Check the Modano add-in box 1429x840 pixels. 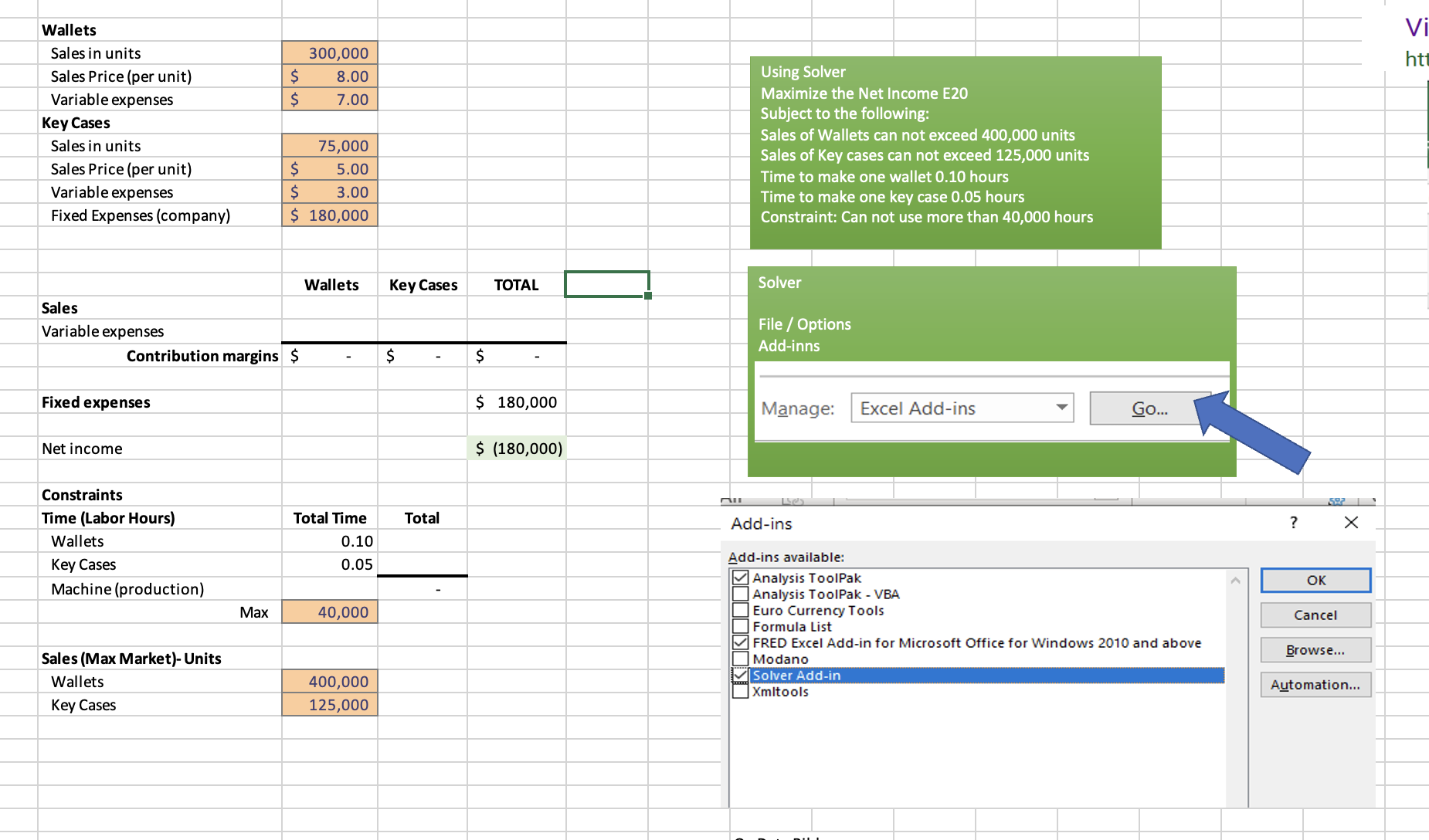click(740, 659)
